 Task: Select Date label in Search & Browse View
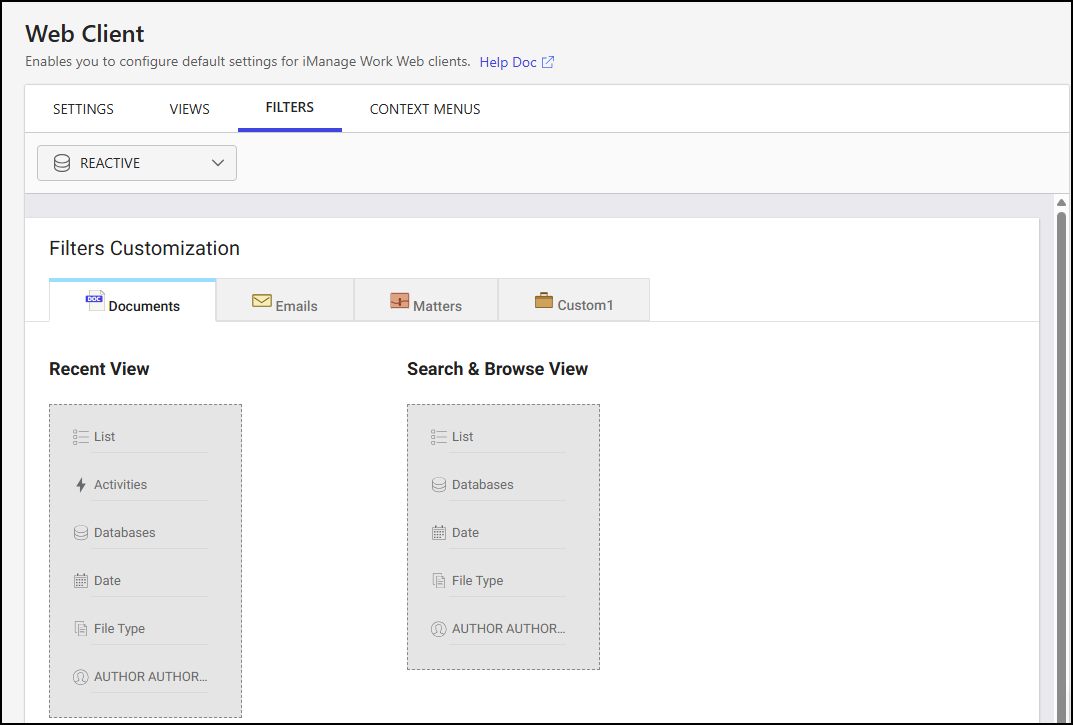tap(465, 533)
